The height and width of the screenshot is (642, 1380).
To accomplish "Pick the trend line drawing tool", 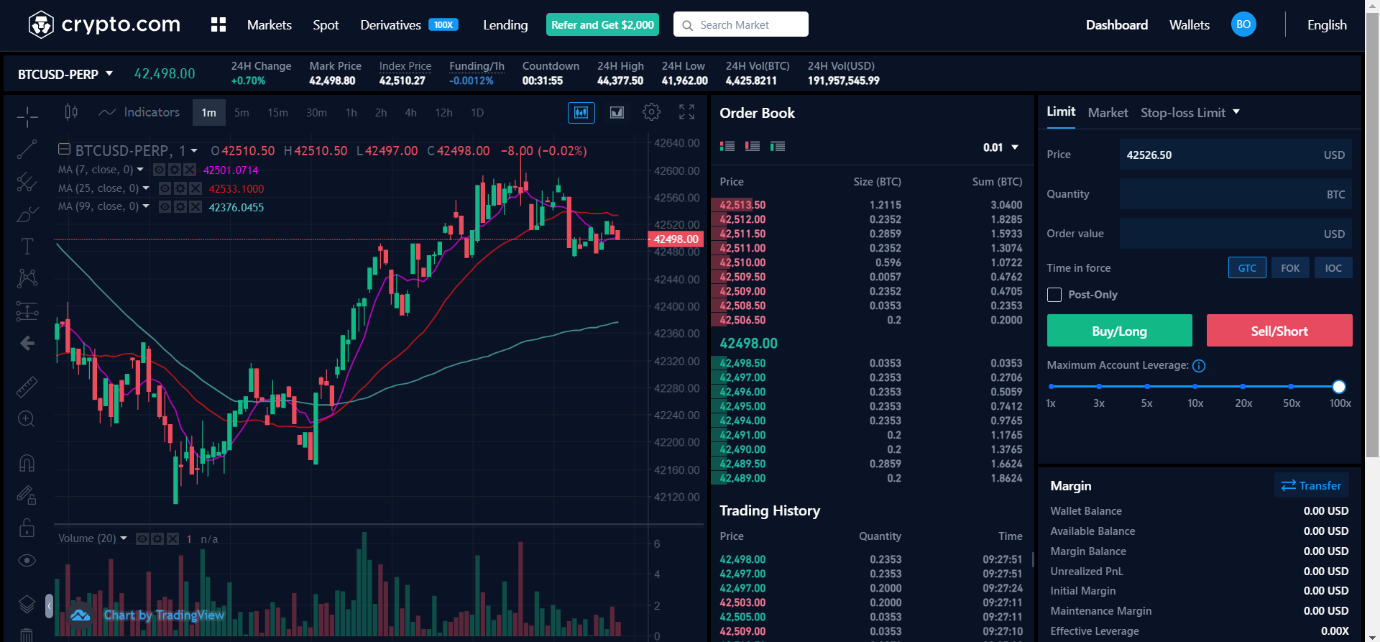I will click(27, 149).
